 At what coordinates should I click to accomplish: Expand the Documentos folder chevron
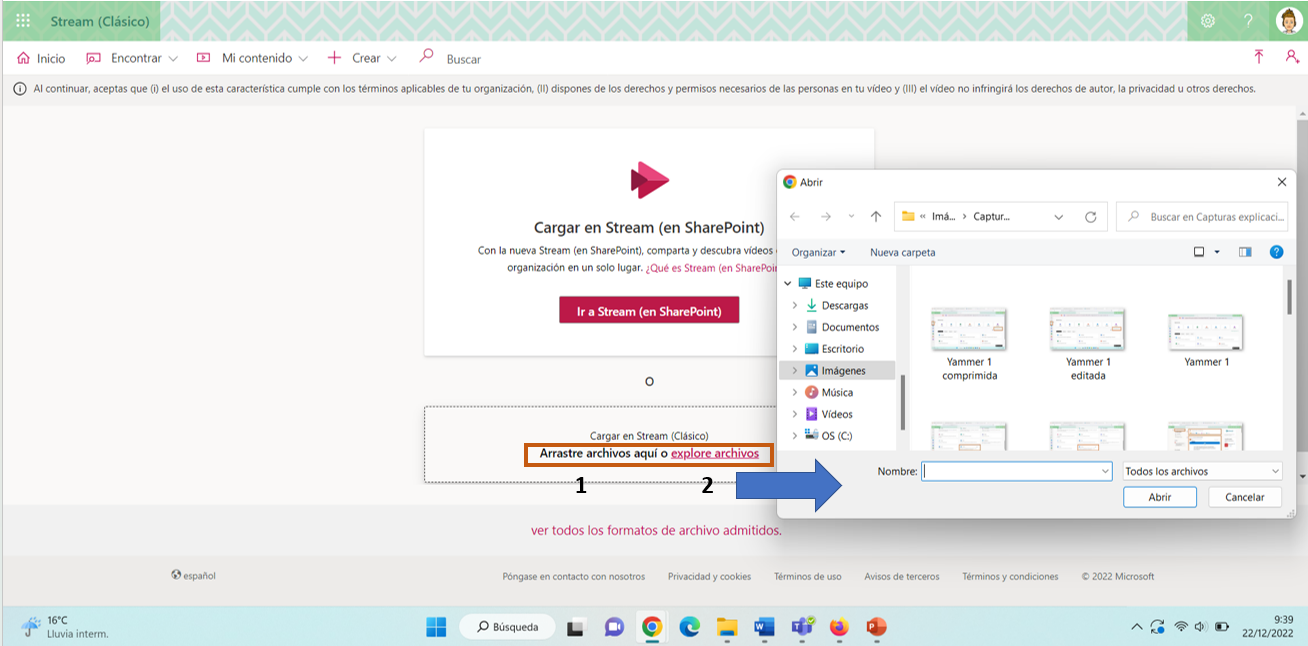coord(795,327)
